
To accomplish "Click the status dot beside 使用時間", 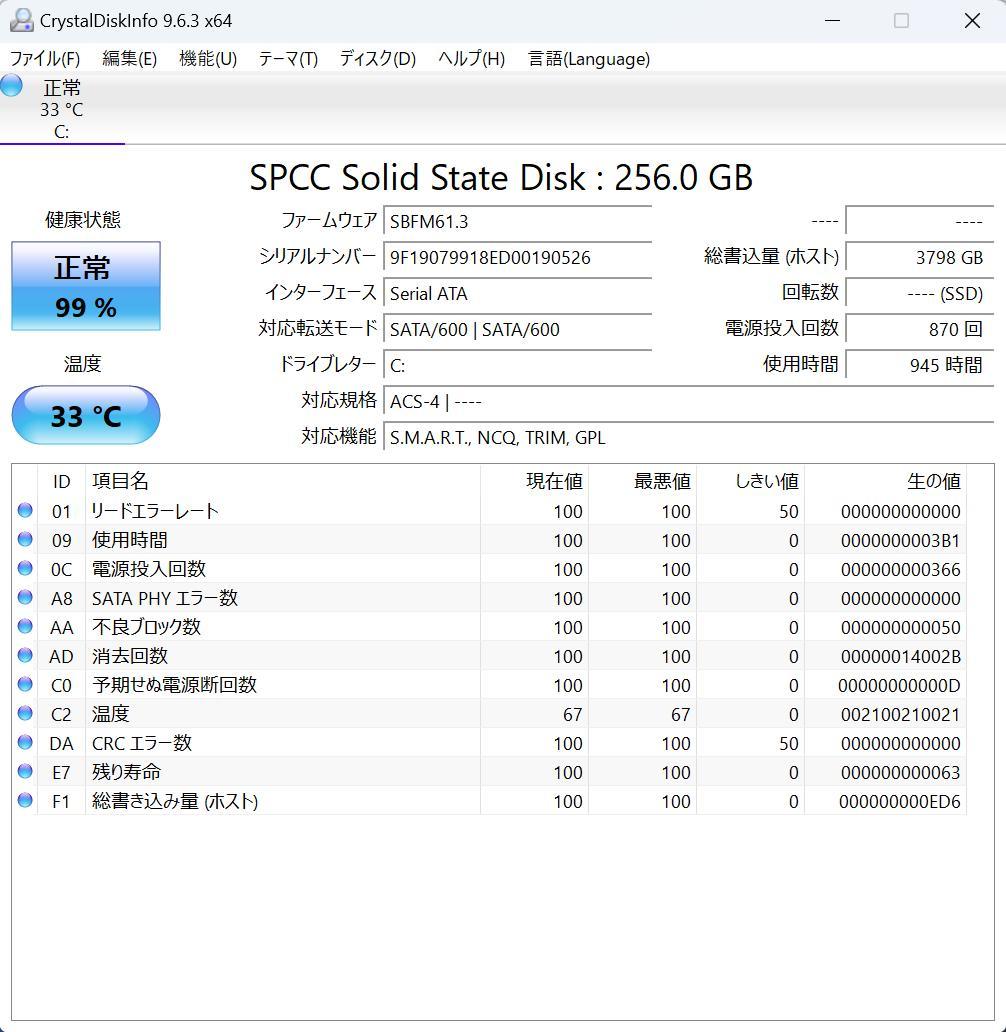I will point(23,540).
